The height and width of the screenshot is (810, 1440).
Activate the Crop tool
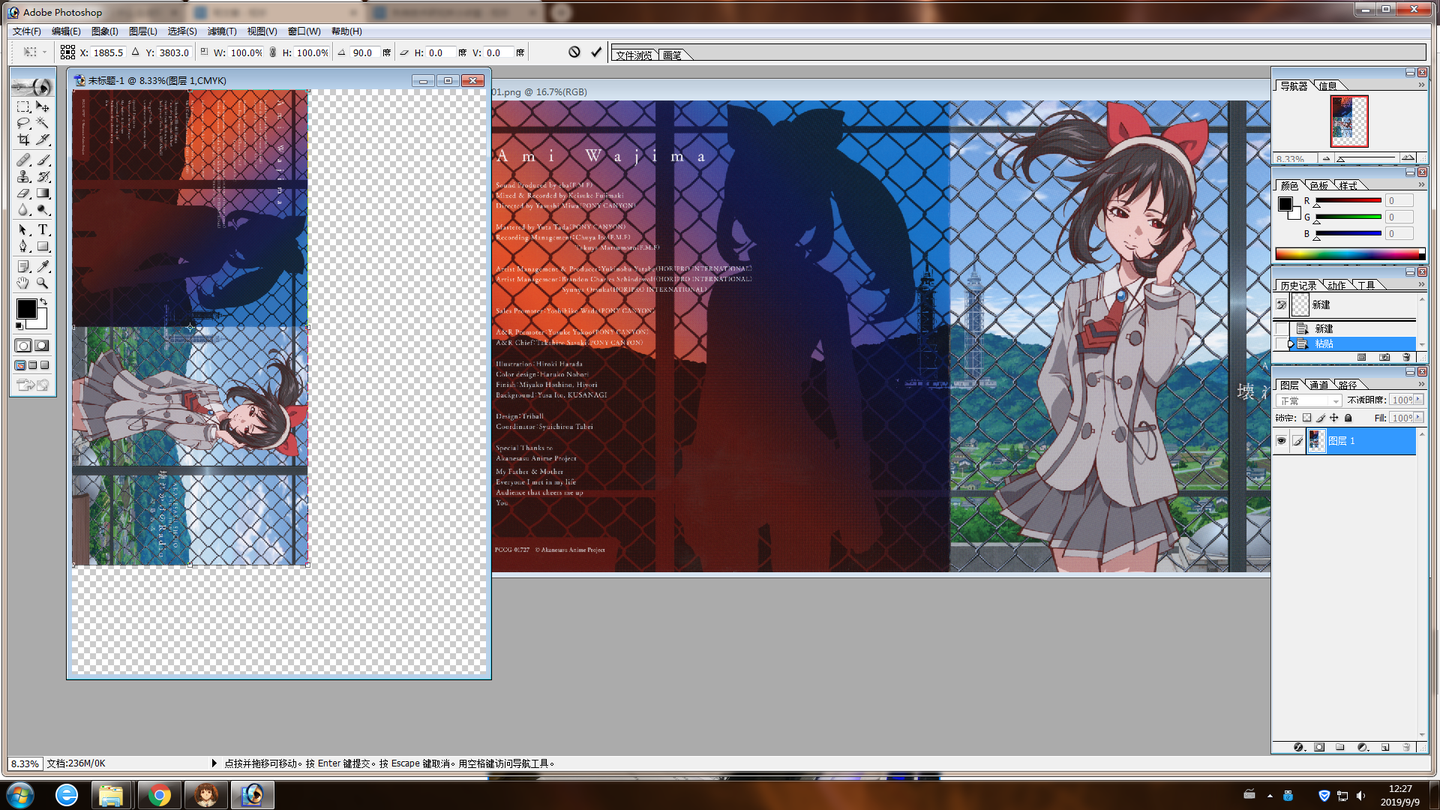(x=23, y=140)
